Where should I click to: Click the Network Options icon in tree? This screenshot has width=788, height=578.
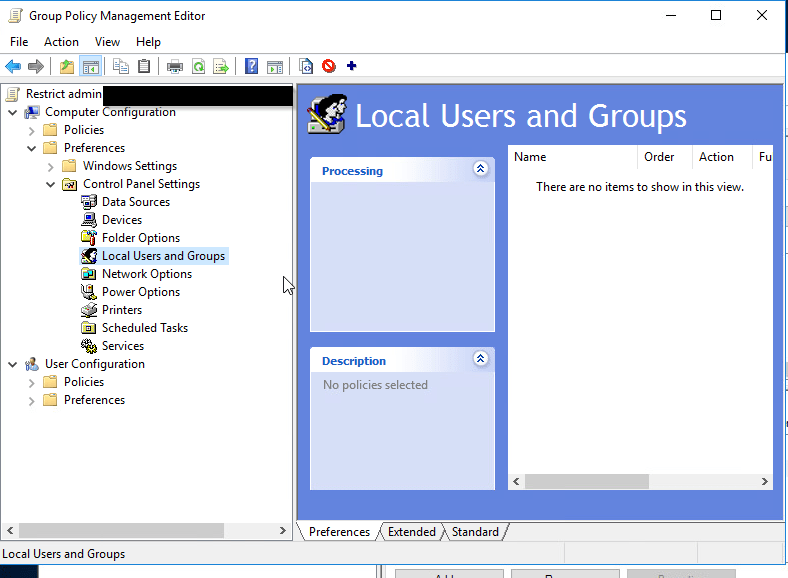click(88, 274)
